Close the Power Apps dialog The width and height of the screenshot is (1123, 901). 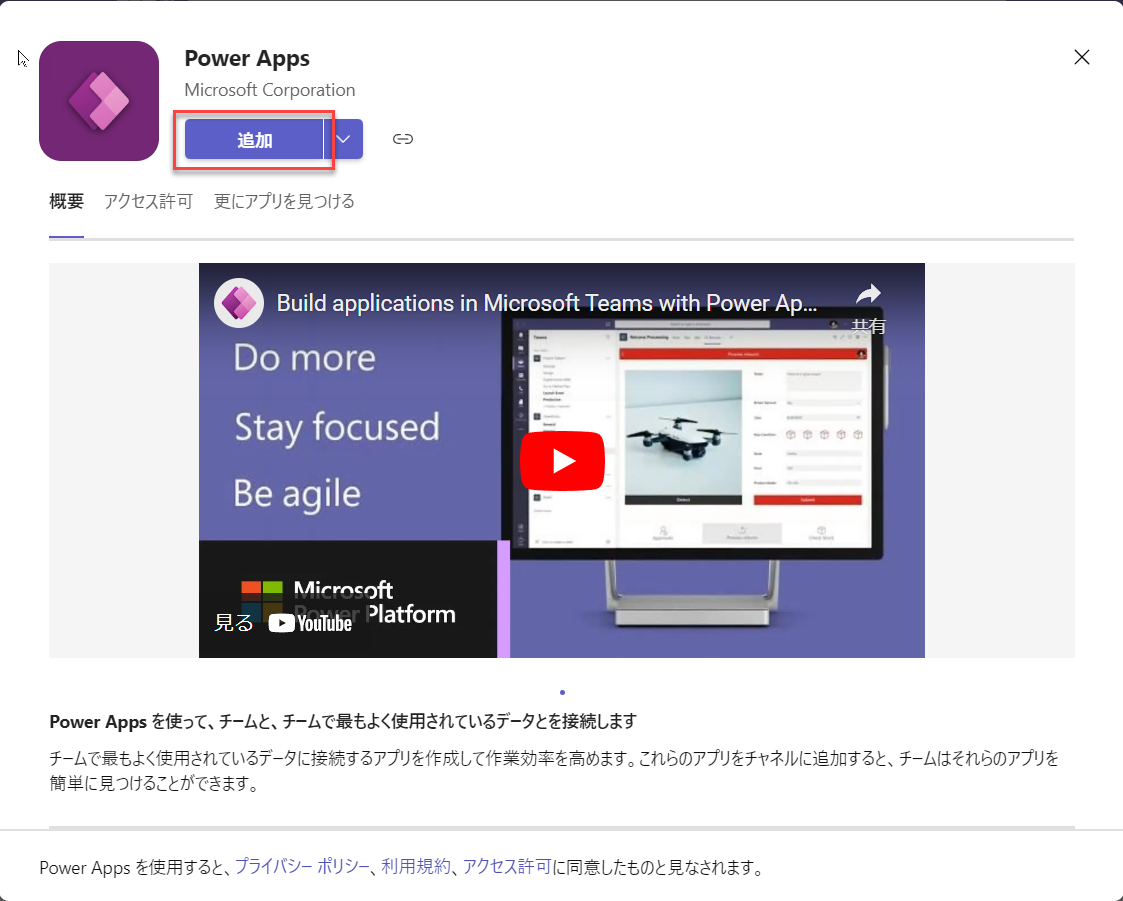(1081, 57)
